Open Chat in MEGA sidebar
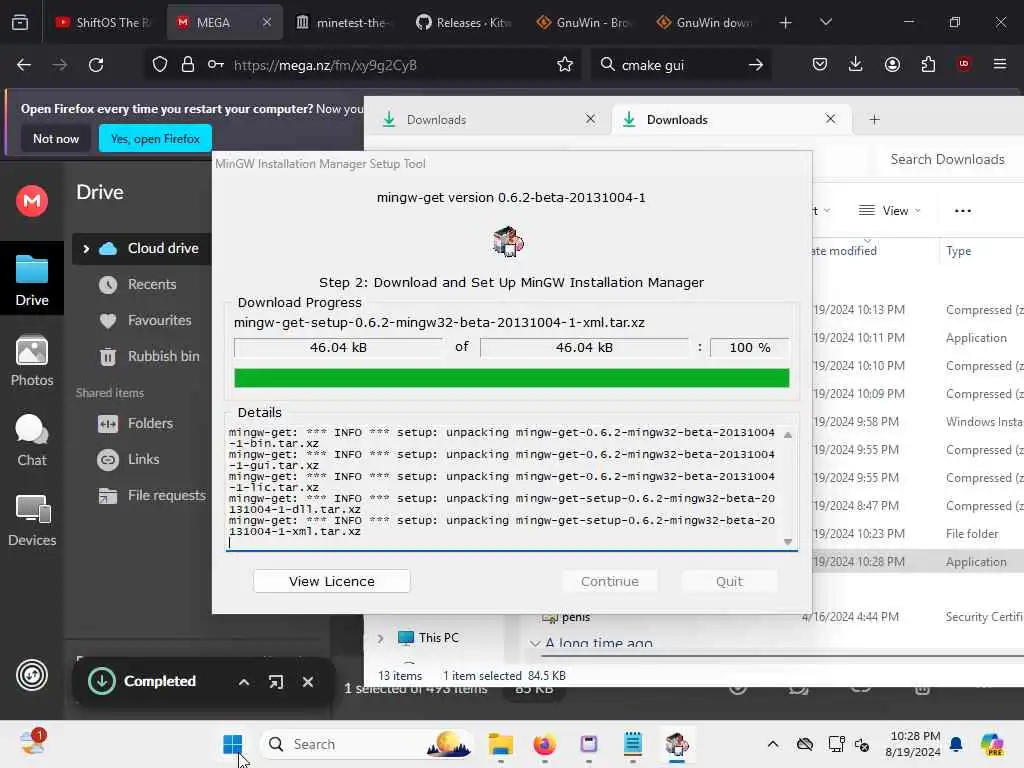 point(32,440)
